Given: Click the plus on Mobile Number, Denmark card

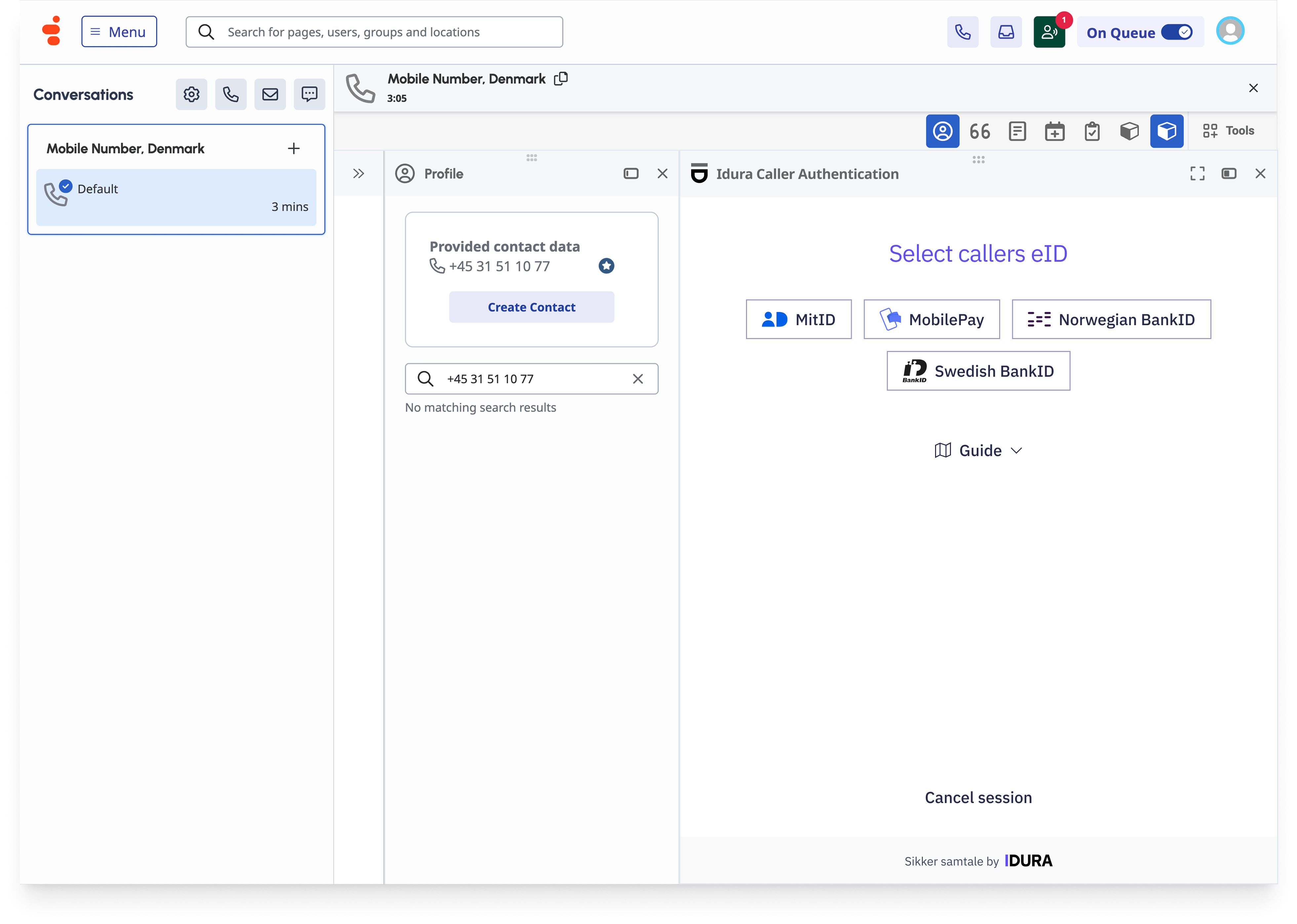Looking at the screenshot, I should click(294, 148).
